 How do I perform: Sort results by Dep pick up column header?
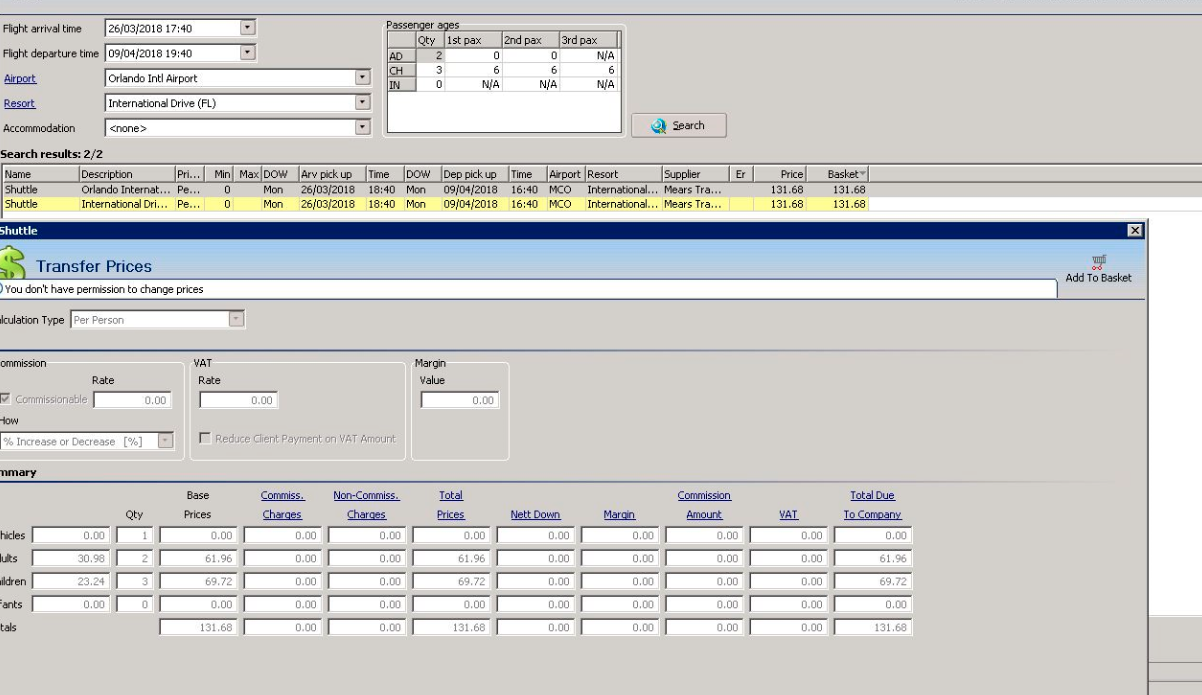(474, 174)
